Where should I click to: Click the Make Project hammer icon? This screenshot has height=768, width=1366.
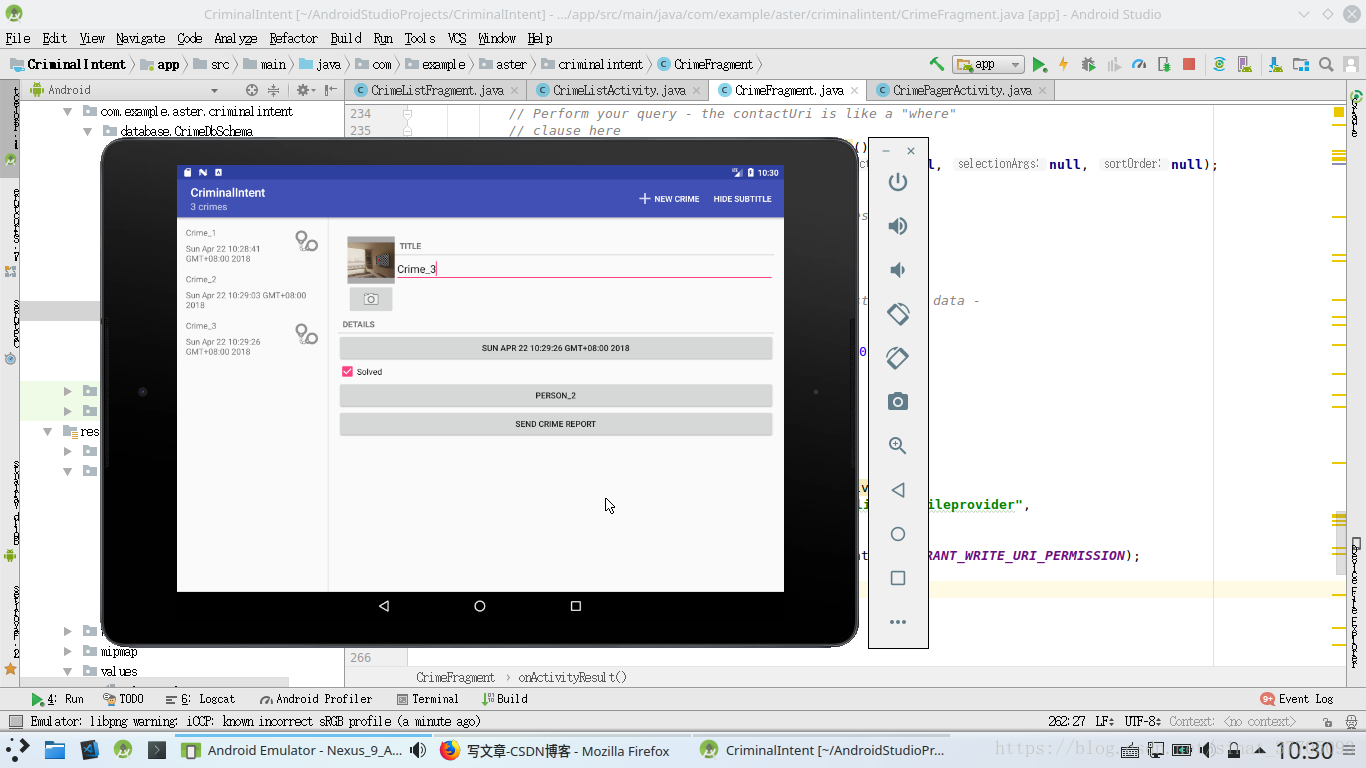tap(937, 64)
